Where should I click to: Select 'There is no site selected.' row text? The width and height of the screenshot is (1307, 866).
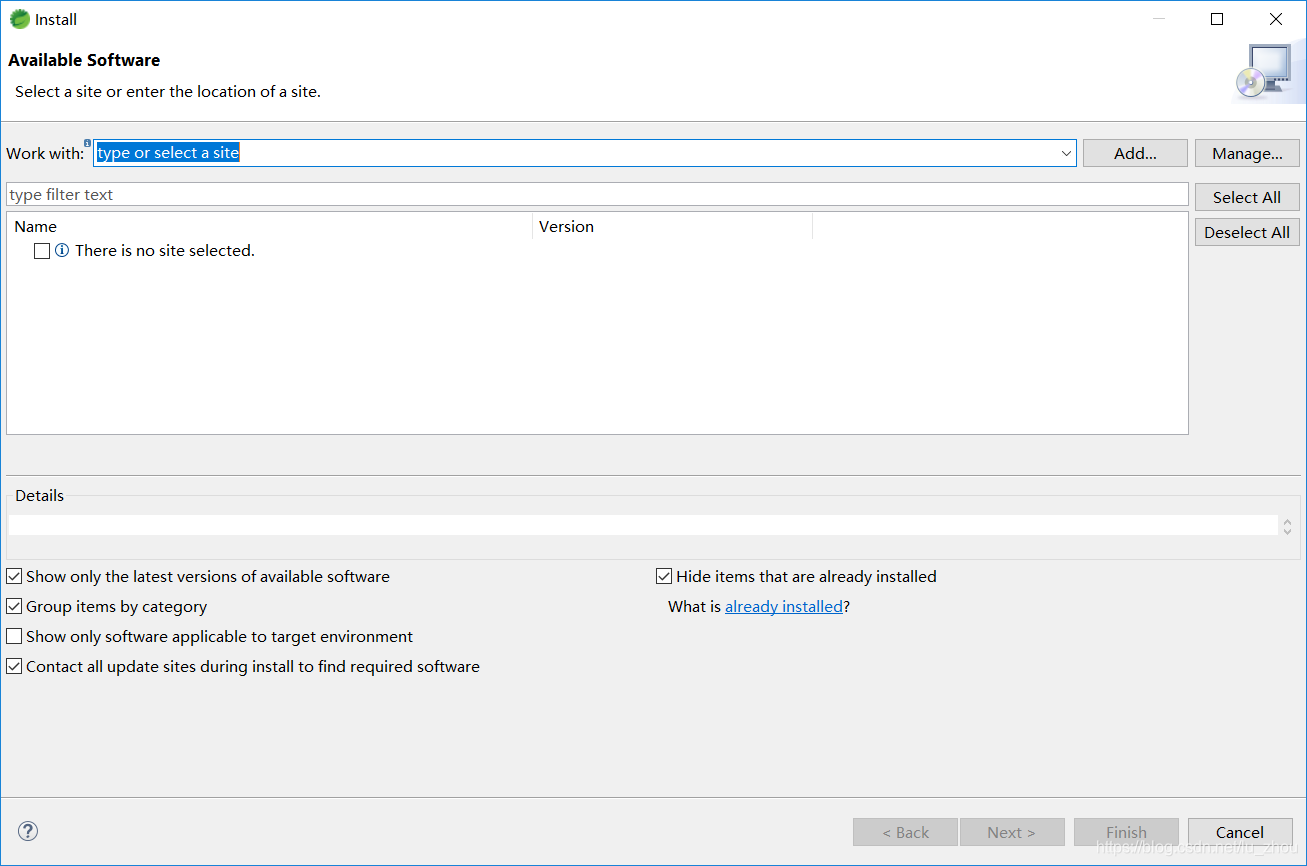(x=165, y=251)
